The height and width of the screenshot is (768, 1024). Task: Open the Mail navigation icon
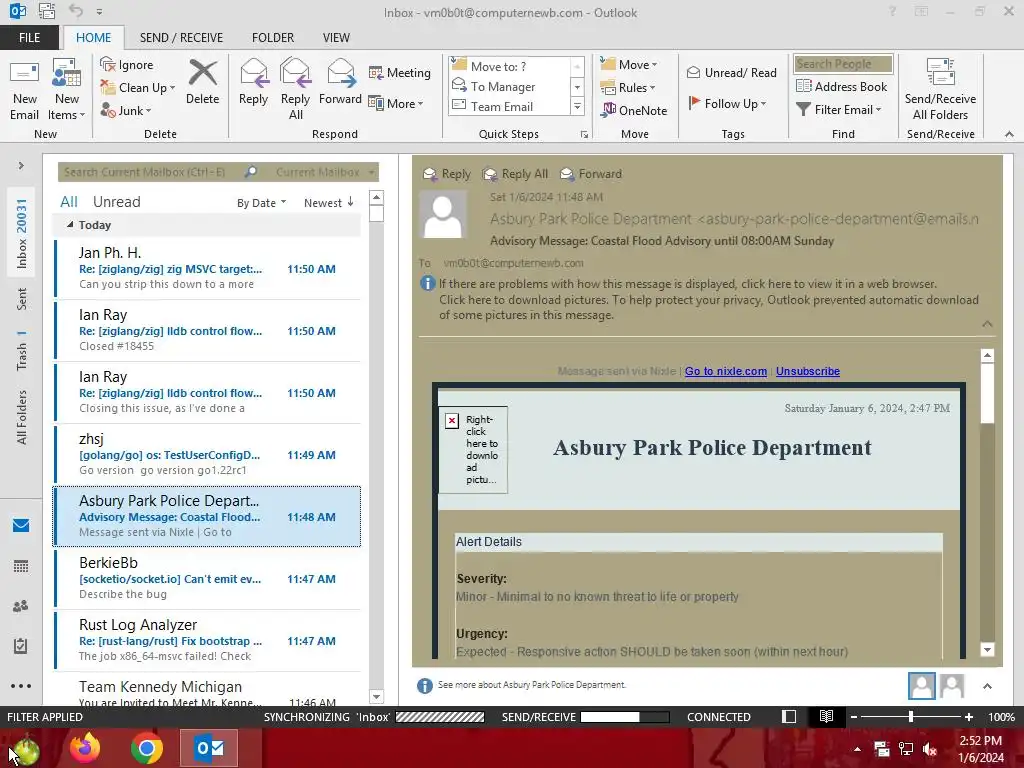click(x=21, y=525)
